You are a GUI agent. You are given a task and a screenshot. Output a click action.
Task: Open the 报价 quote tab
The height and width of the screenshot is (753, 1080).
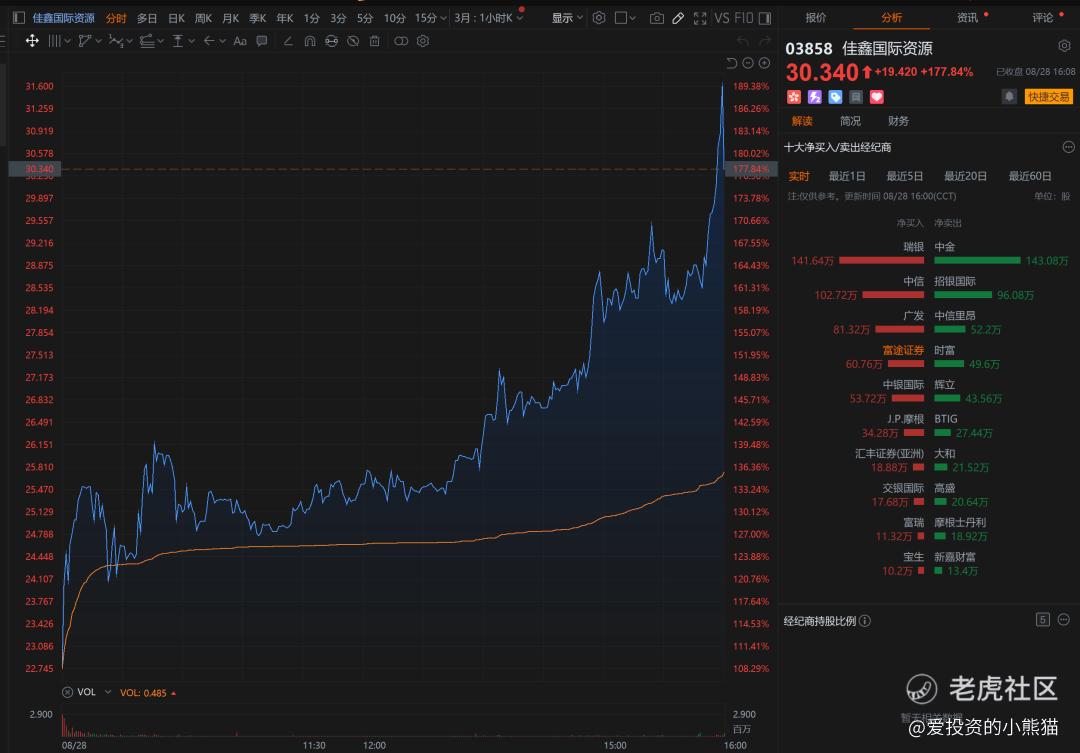(816, 17)
